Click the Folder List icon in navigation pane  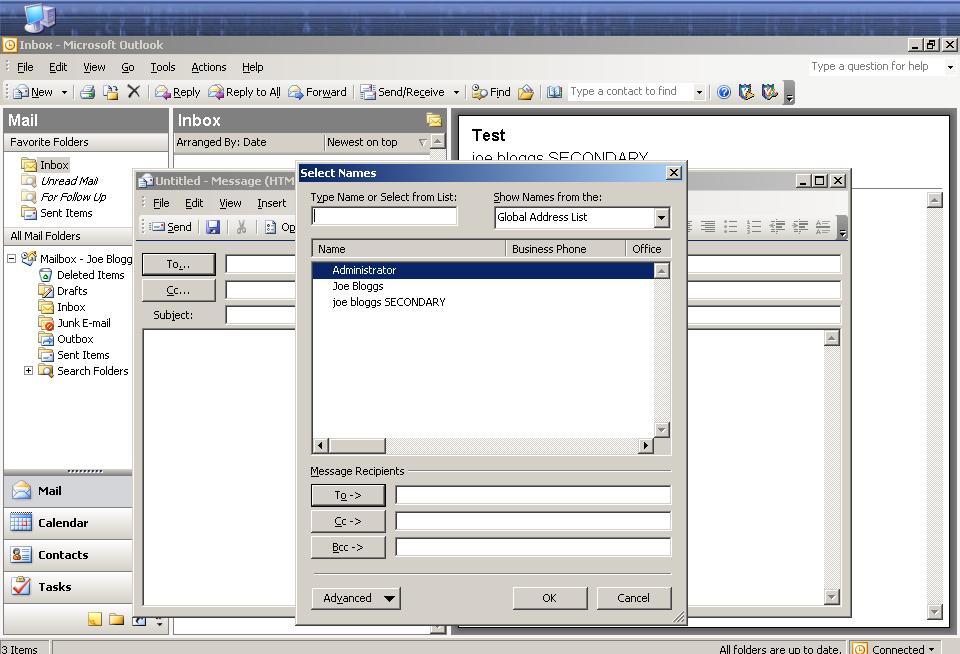tap(116, 620)
